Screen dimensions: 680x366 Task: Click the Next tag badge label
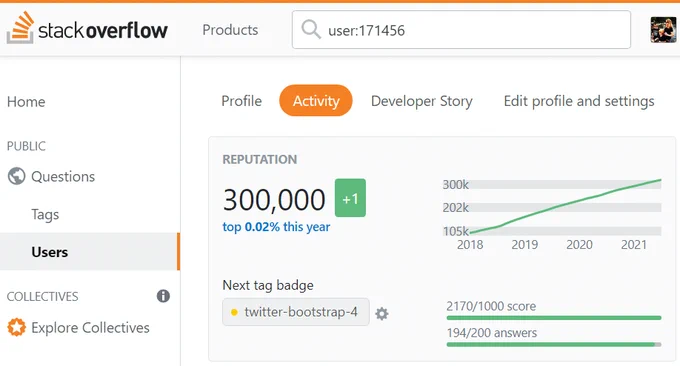click(268, 285)
